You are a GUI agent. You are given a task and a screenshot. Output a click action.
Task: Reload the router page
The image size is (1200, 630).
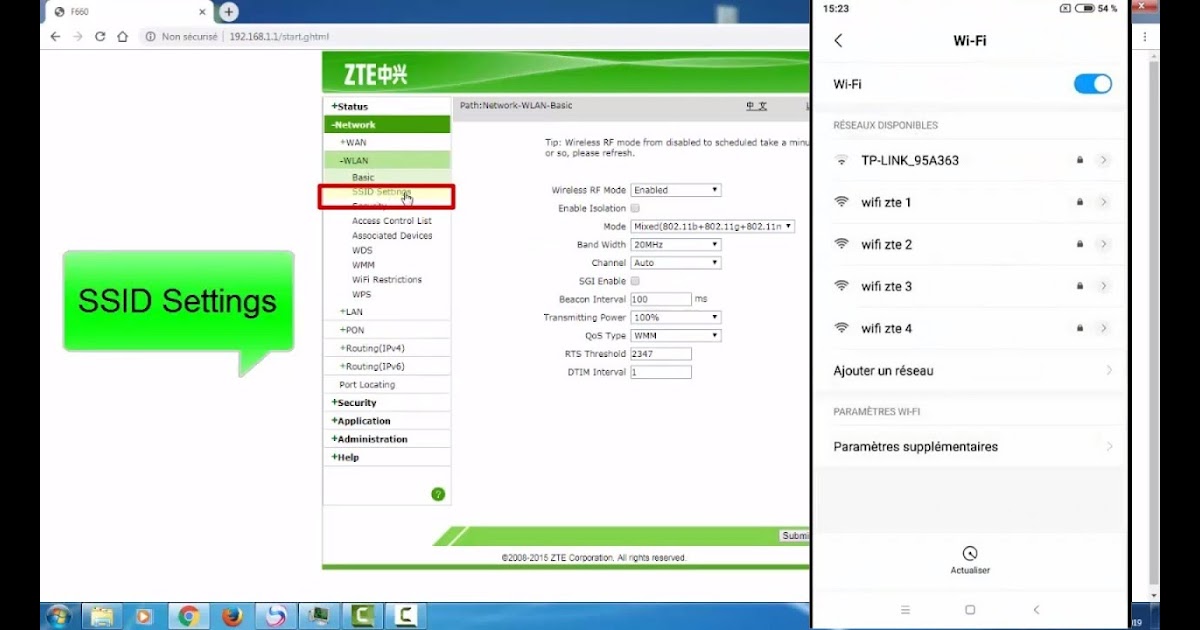(x=100, y=36)
